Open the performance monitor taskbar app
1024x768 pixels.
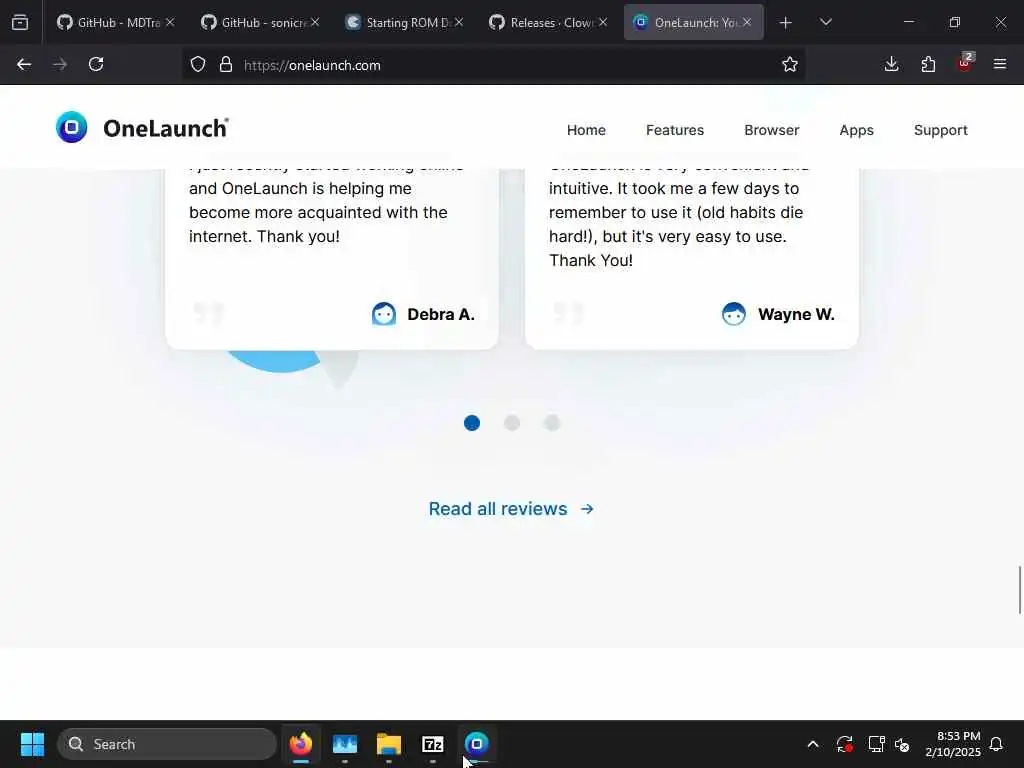[x=345, y=744]
